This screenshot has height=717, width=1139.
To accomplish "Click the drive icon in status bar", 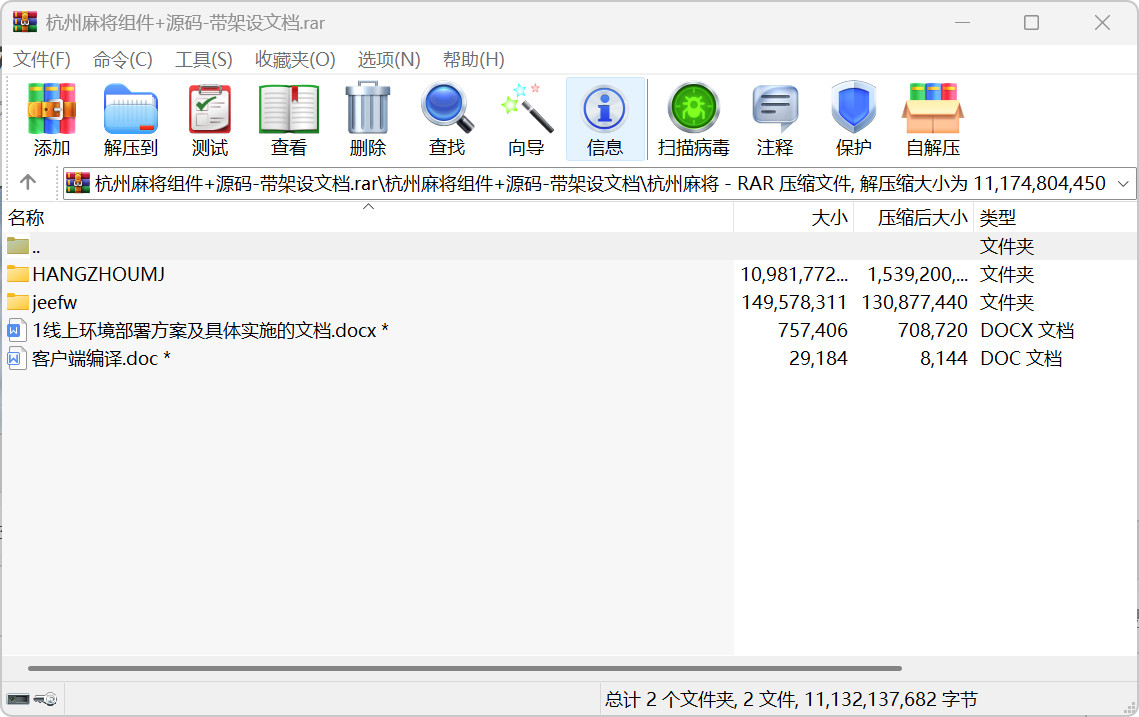I will (18, 700).
